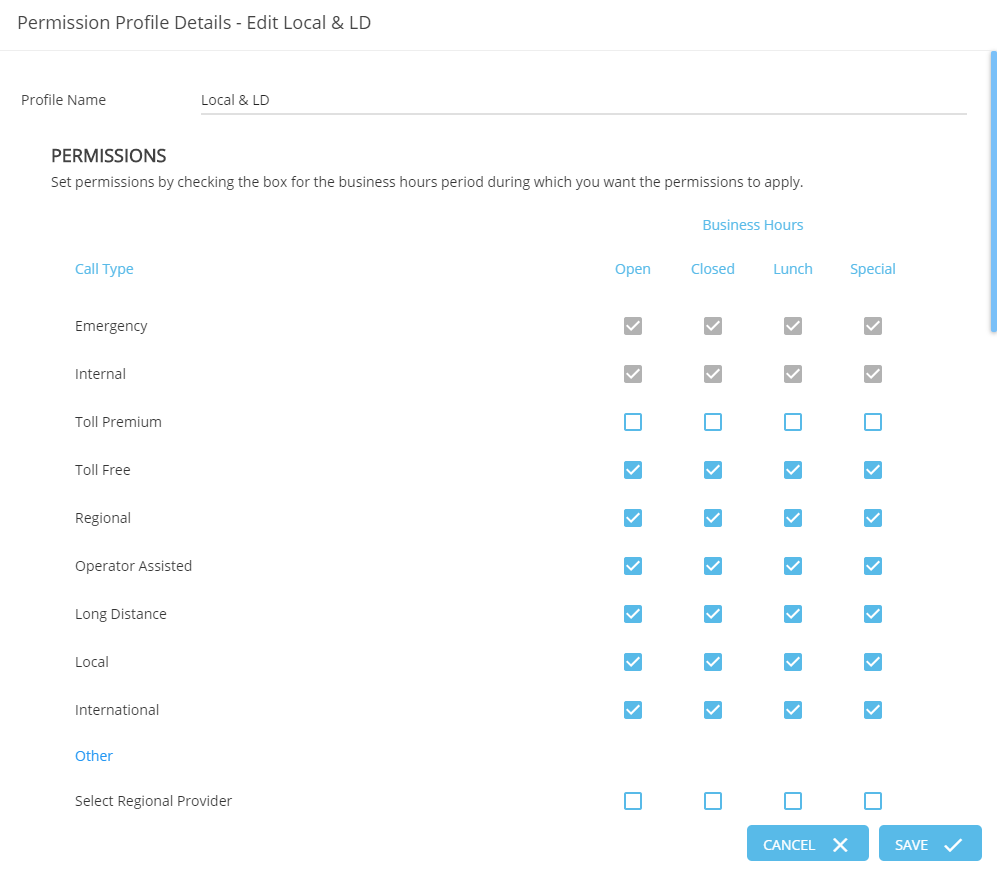The height and width of the screenshot is (873, 997).
Task: Enable Toll Premium for Open hours
Action: [633, 422]
